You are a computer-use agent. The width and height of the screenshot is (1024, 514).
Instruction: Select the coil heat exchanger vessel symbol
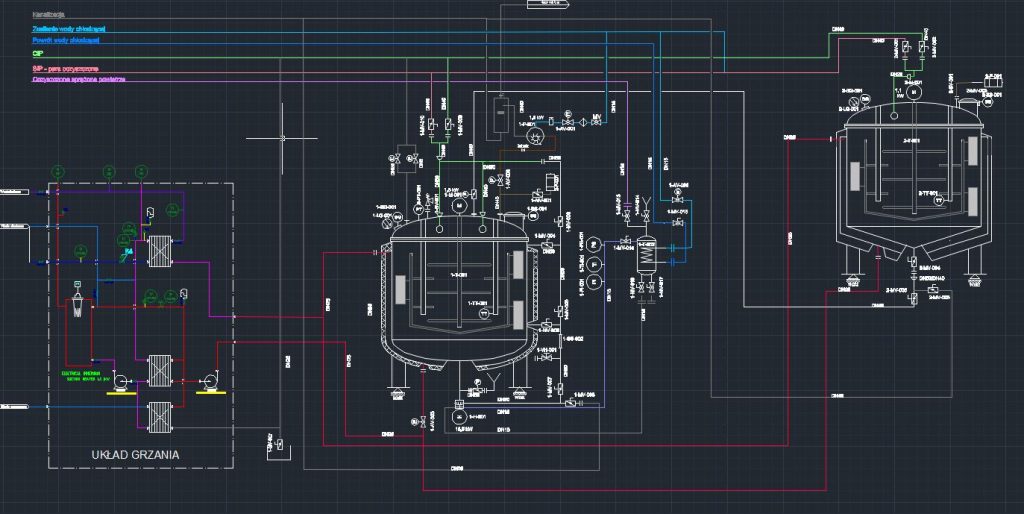646,253
